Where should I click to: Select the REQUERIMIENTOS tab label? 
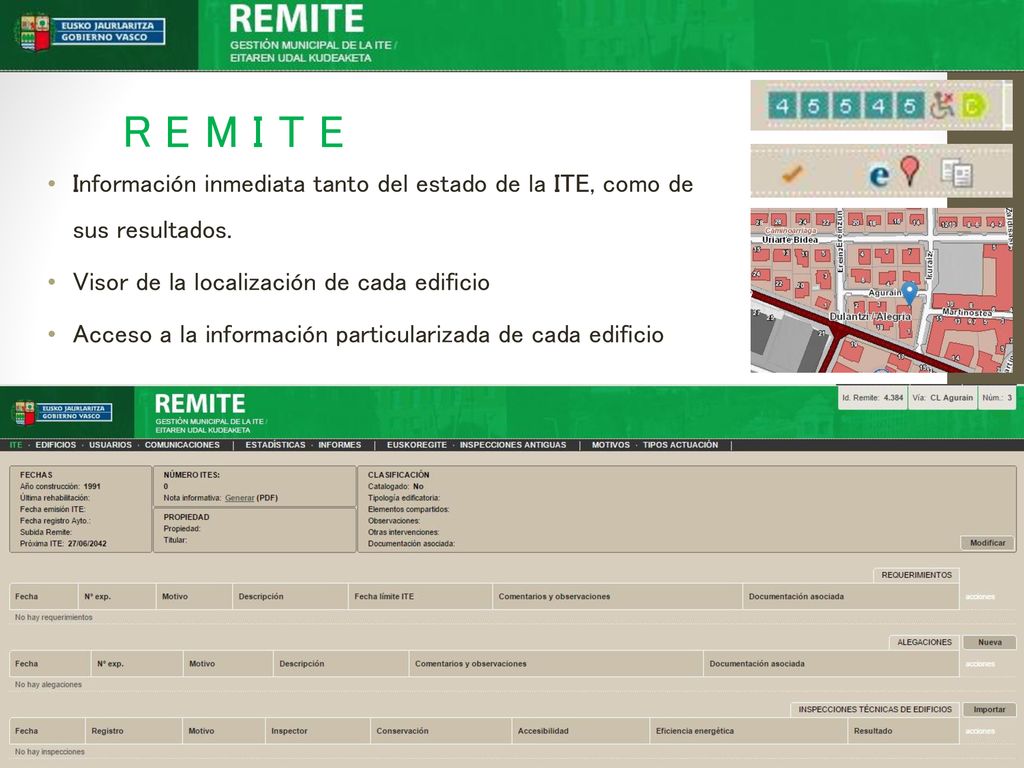[916, 575]
